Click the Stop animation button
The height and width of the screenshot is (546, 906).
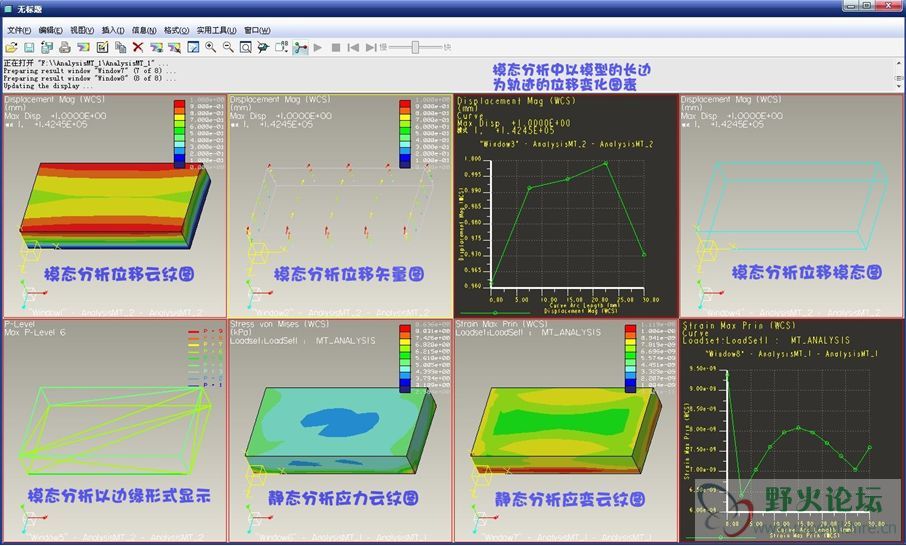[x=336, y=47]
